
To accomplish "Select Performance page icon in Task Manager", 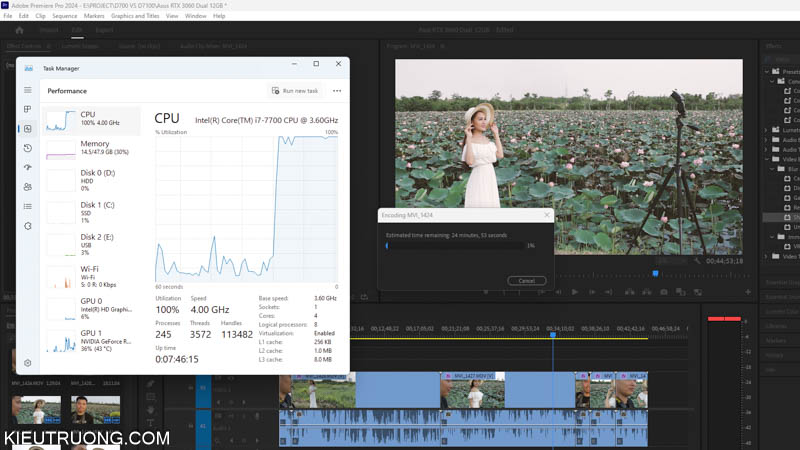I will click(x=28, y=129).
